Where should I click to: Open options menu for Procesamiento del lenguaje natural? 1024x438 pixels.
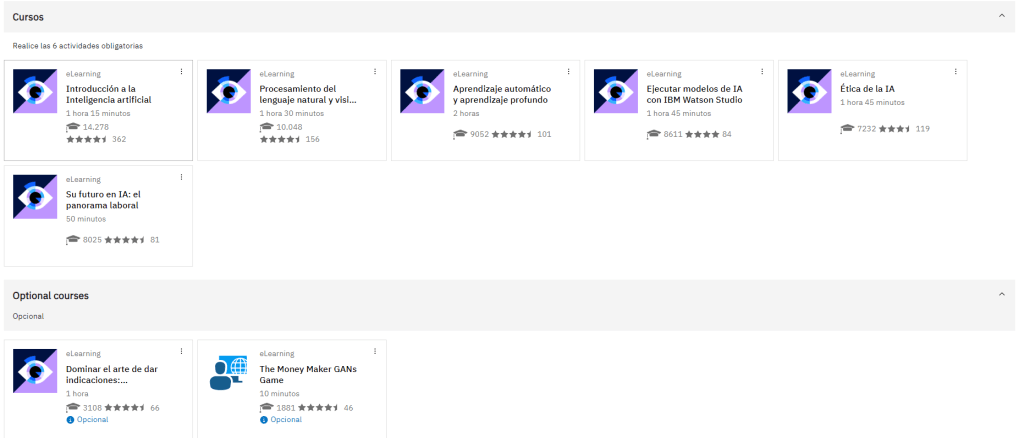[375, 71]
